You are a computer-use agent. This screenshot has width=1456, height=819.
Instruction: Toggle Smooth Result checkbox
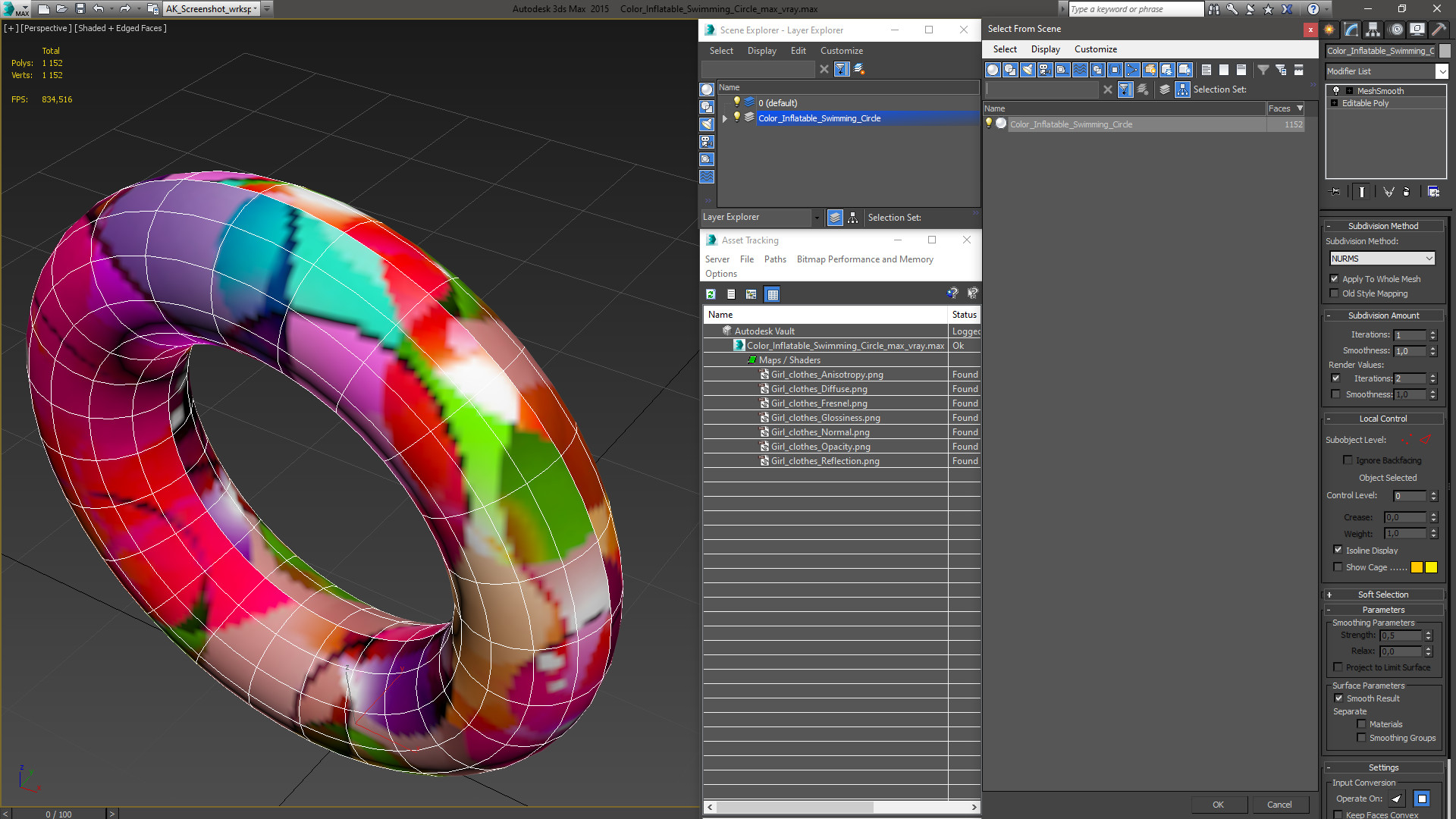1338,698
